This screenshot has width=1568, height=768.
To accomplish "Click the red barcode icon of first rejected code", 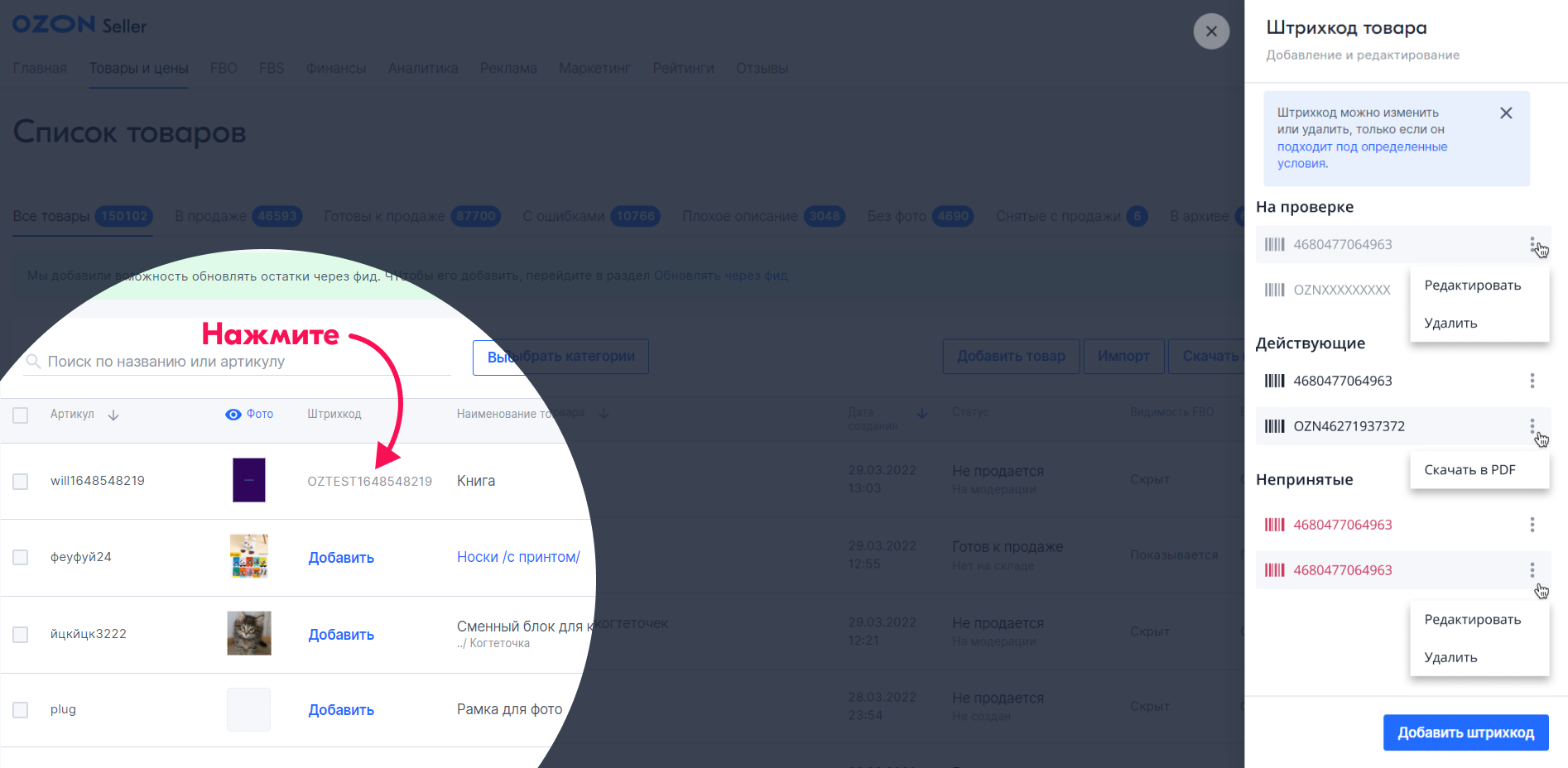I will (x=1274, y=525).
